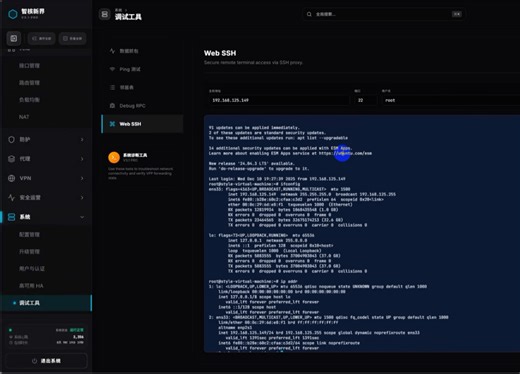Click the magnifier icon in the search bar
The width and height of the screenshot is (520, 374).
tap(309, 14)
